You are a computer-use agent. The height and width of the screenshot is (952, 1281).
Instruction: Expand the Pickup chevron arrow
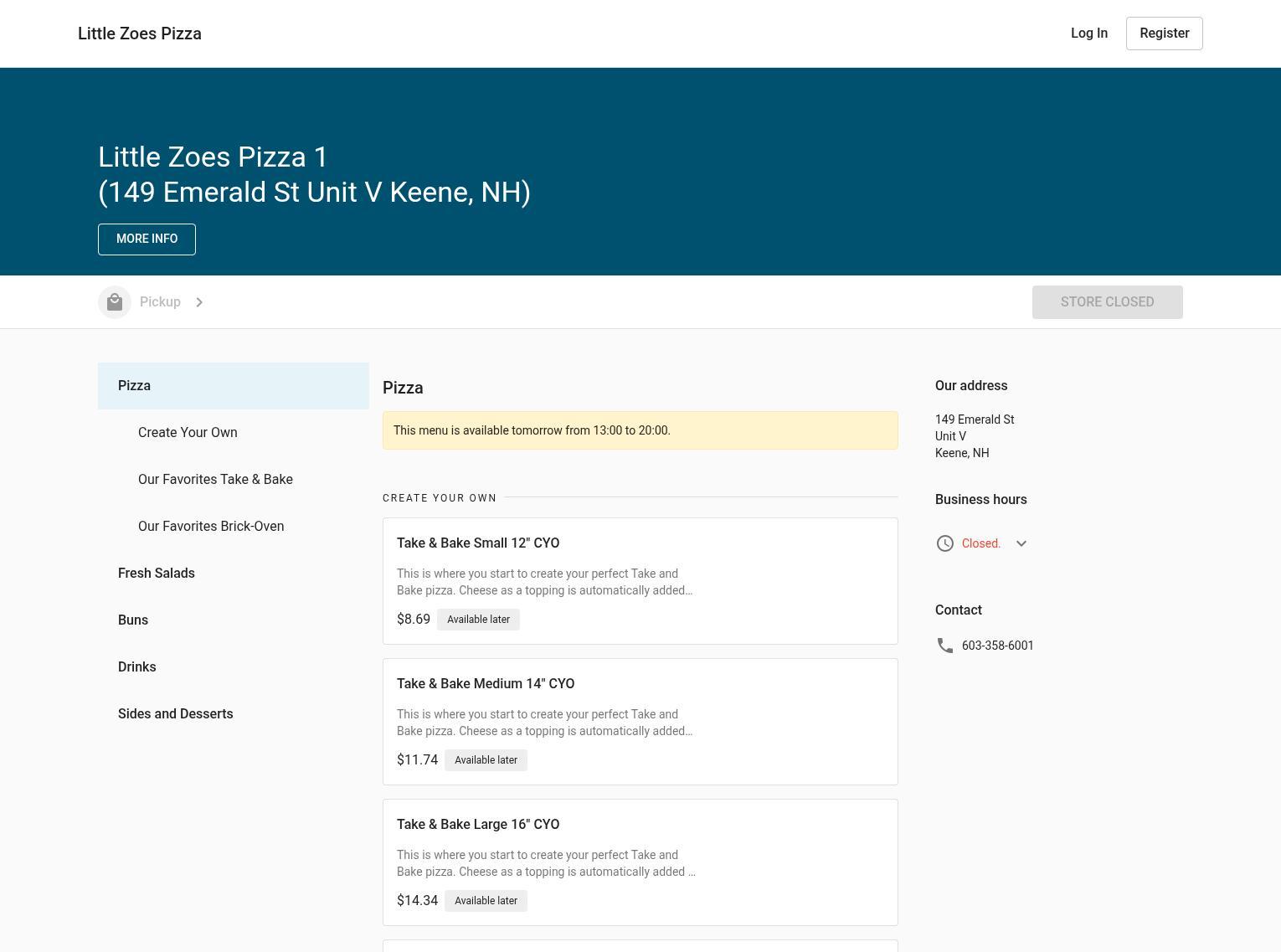(199, 302)
